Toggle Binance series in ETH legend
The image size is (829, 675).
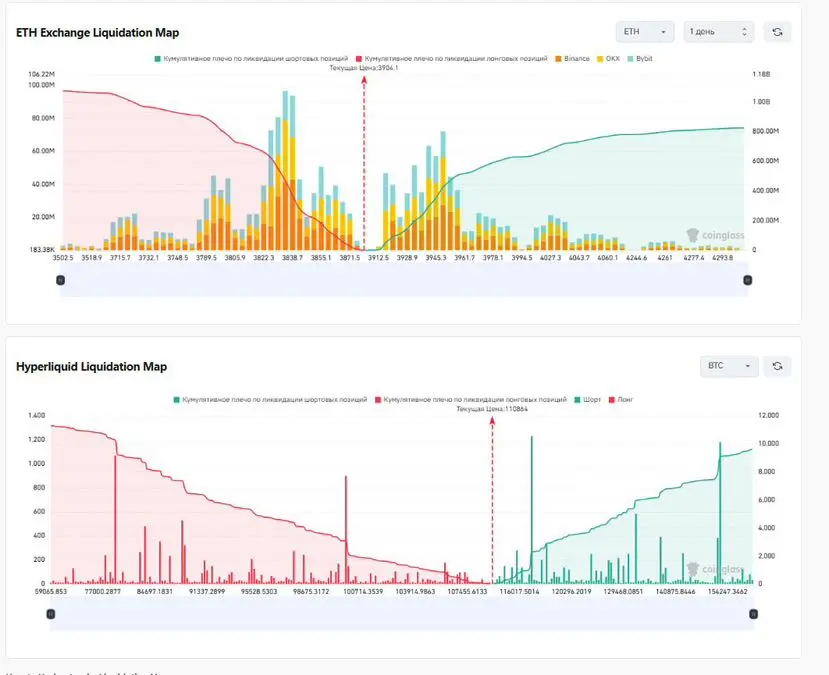(x=572, y=59)
